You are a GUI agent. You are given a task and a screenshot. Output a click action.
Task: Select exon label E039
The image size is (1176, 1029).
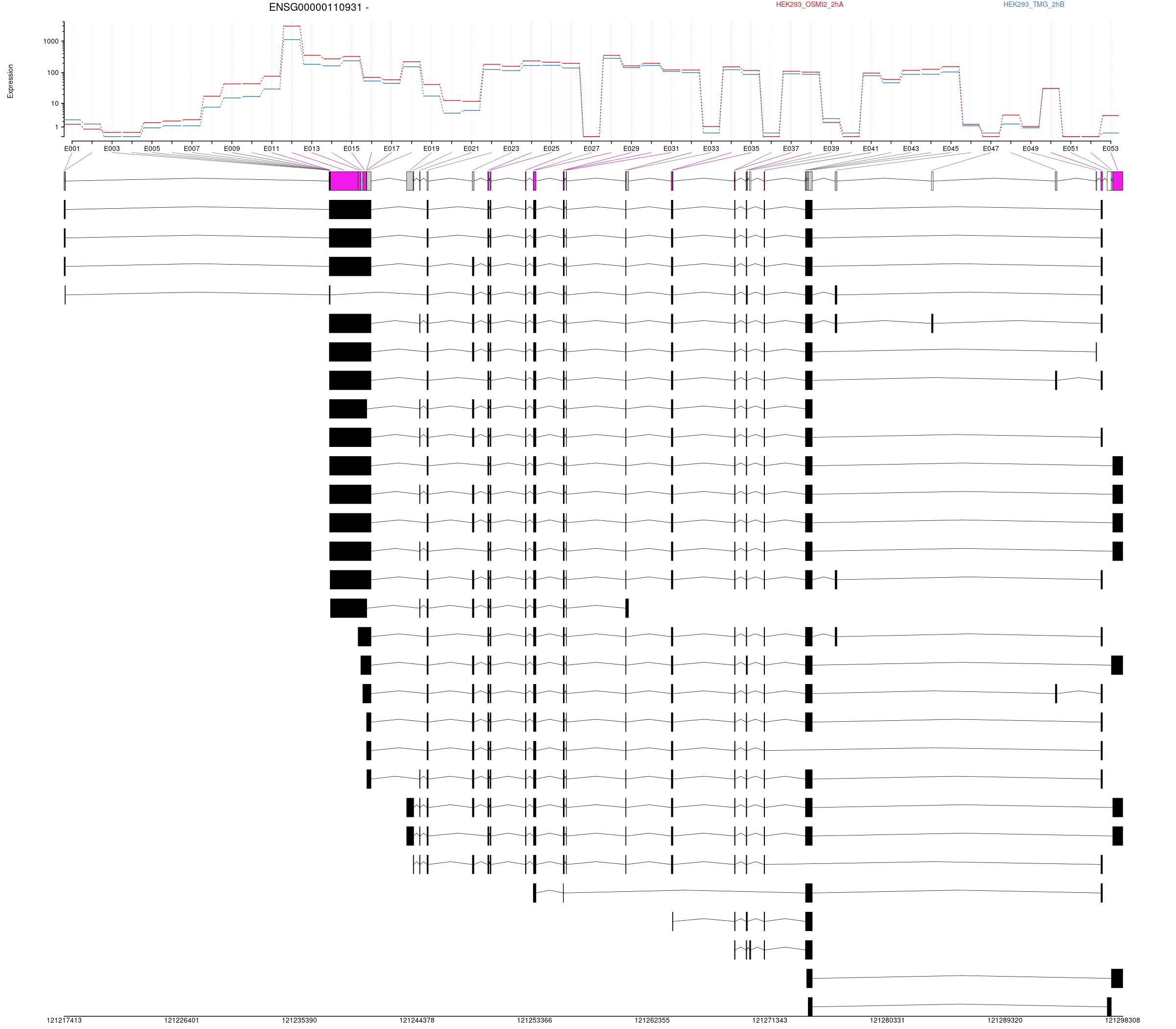[x=831, y=149]
